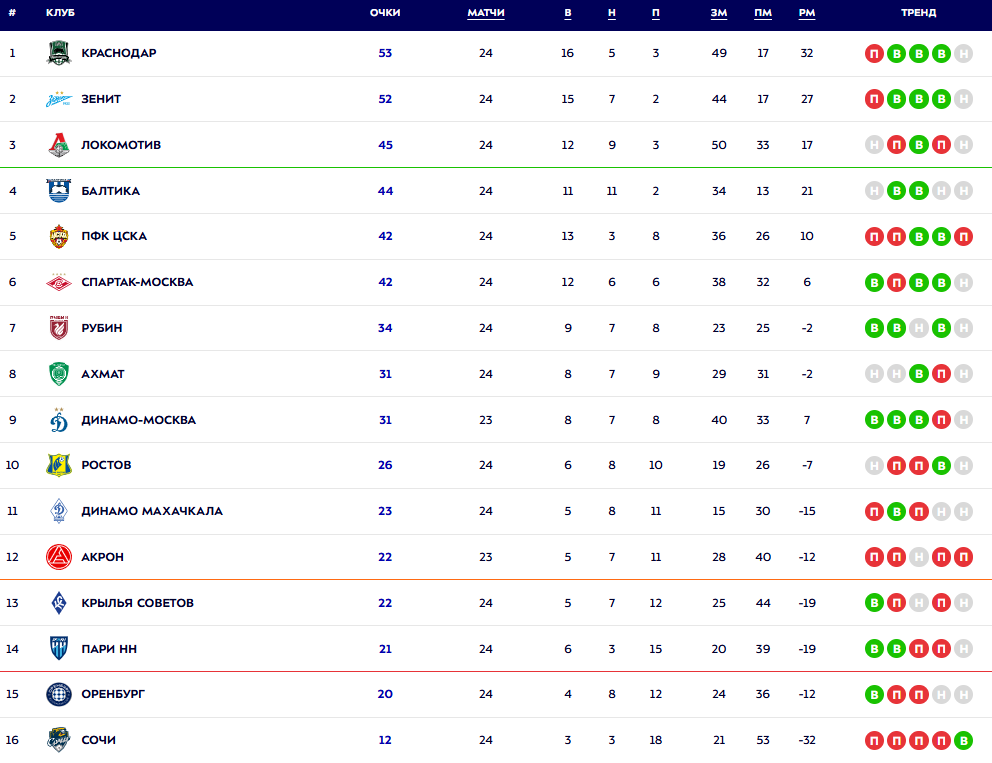Sort standings by В wins header

click(567, 13)
